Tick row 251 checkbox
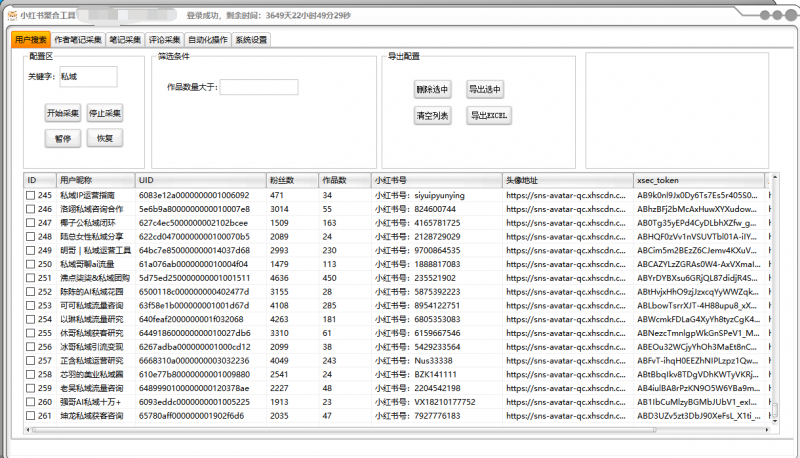 (31, 278)
